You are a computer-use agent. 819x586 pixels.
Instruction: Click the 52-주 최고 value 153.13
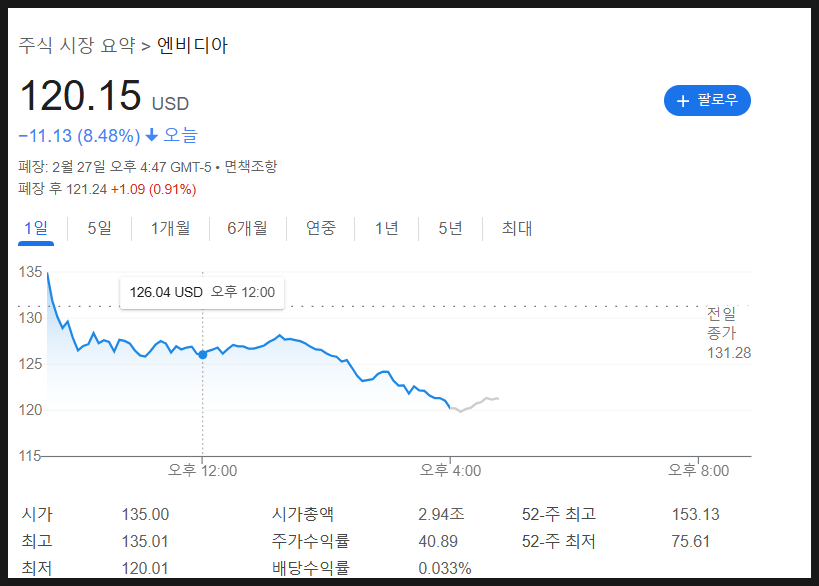695,515
